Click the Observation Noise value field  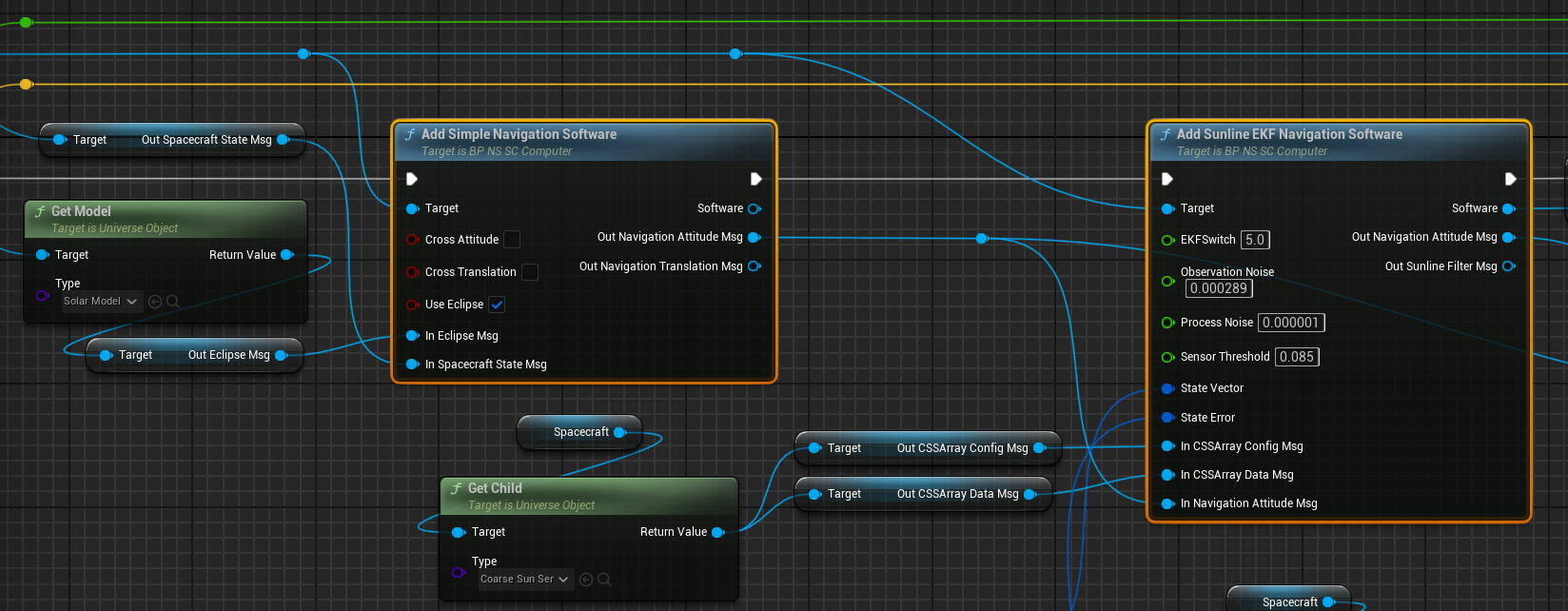point(1219,288)
